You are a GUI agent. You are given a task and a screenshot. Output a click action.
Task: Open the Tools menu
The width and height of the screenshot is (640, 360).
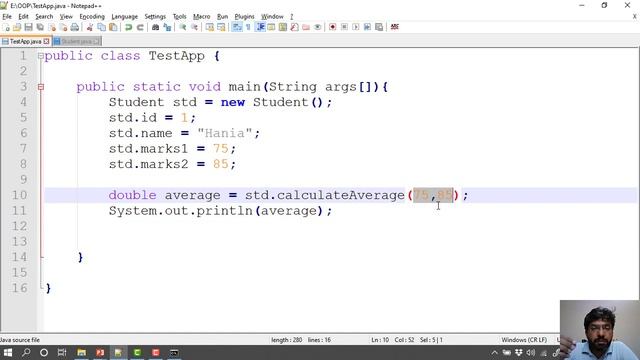pyautogui.click(x=180, y=17)
